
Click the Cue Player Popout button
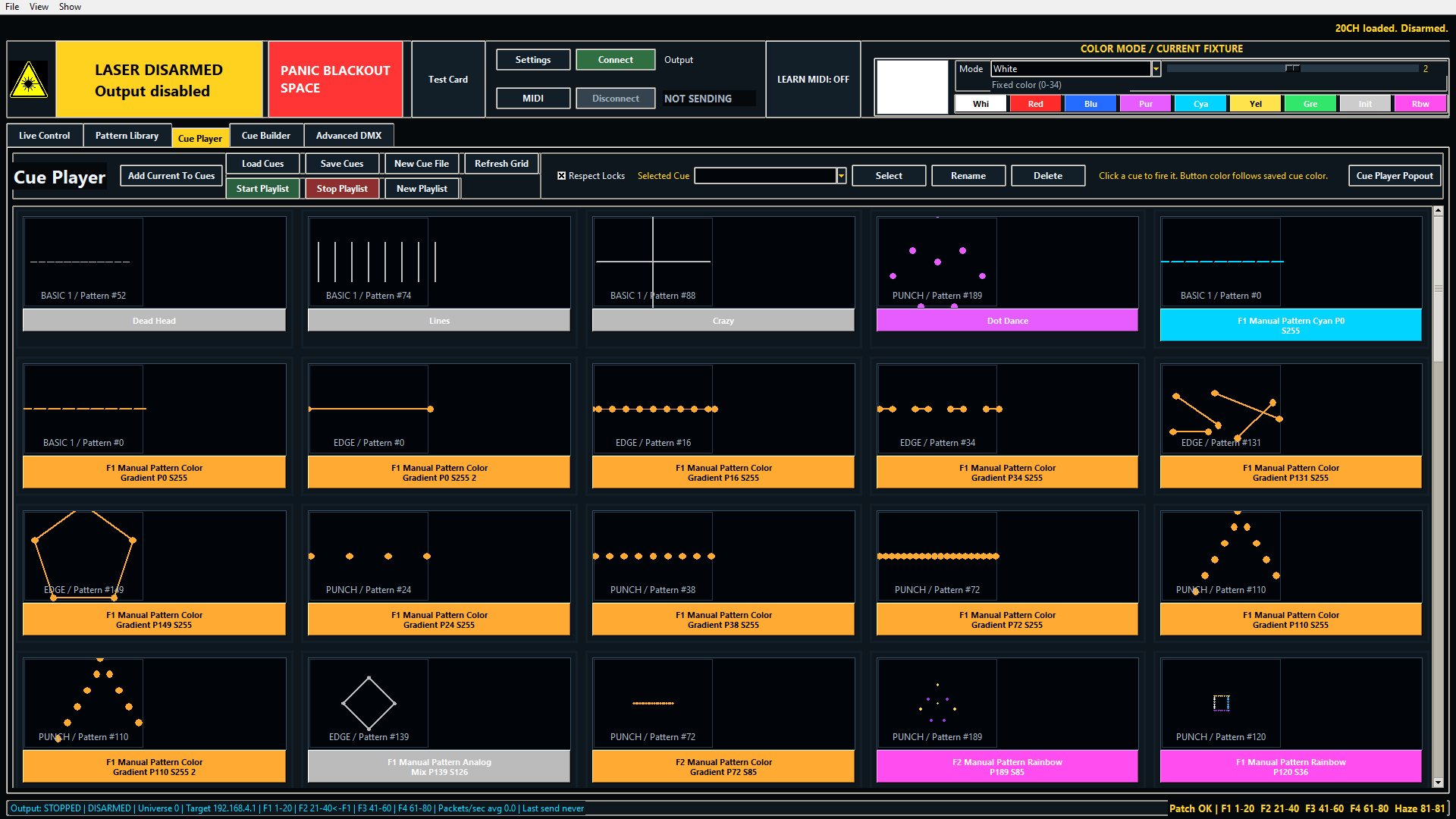pos(1395,176)
